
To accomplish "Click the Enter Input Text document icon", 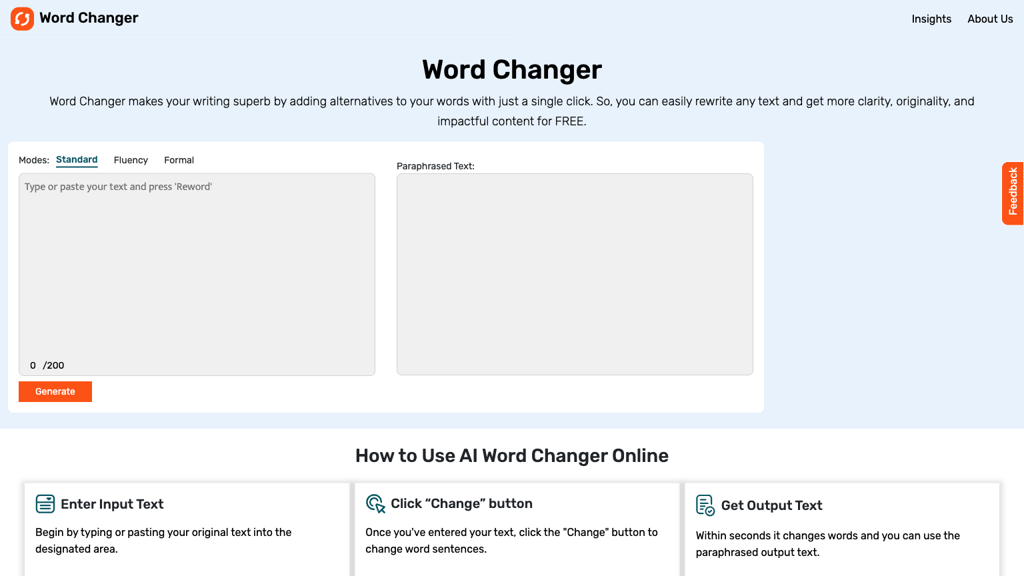I will pos(45,504).
